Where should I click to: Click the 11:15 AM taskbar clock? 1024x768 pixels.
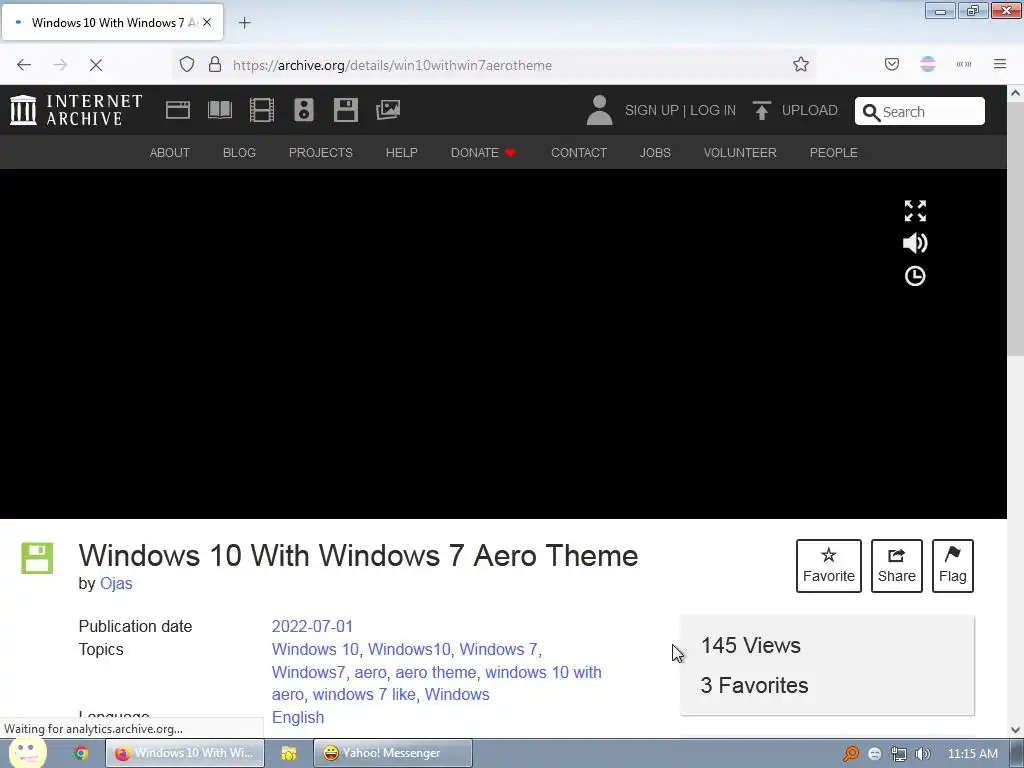[x=972, y=754]
